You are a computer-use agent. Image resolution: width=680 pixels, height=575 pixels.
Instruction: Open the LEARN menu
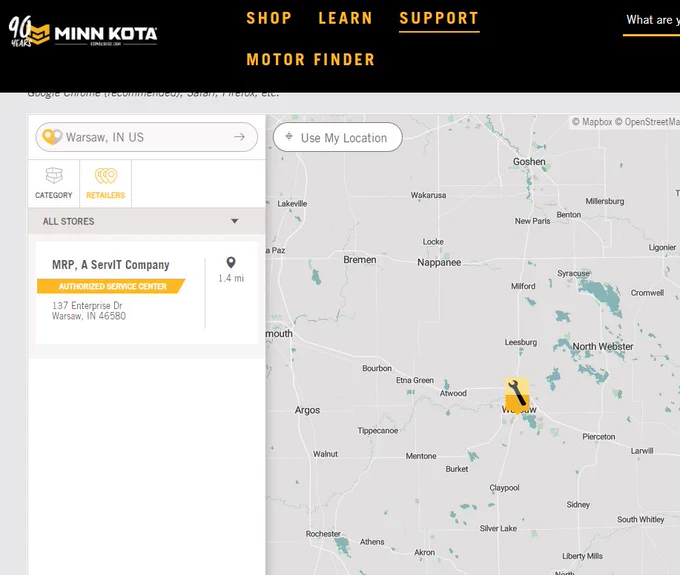(345, 18)
